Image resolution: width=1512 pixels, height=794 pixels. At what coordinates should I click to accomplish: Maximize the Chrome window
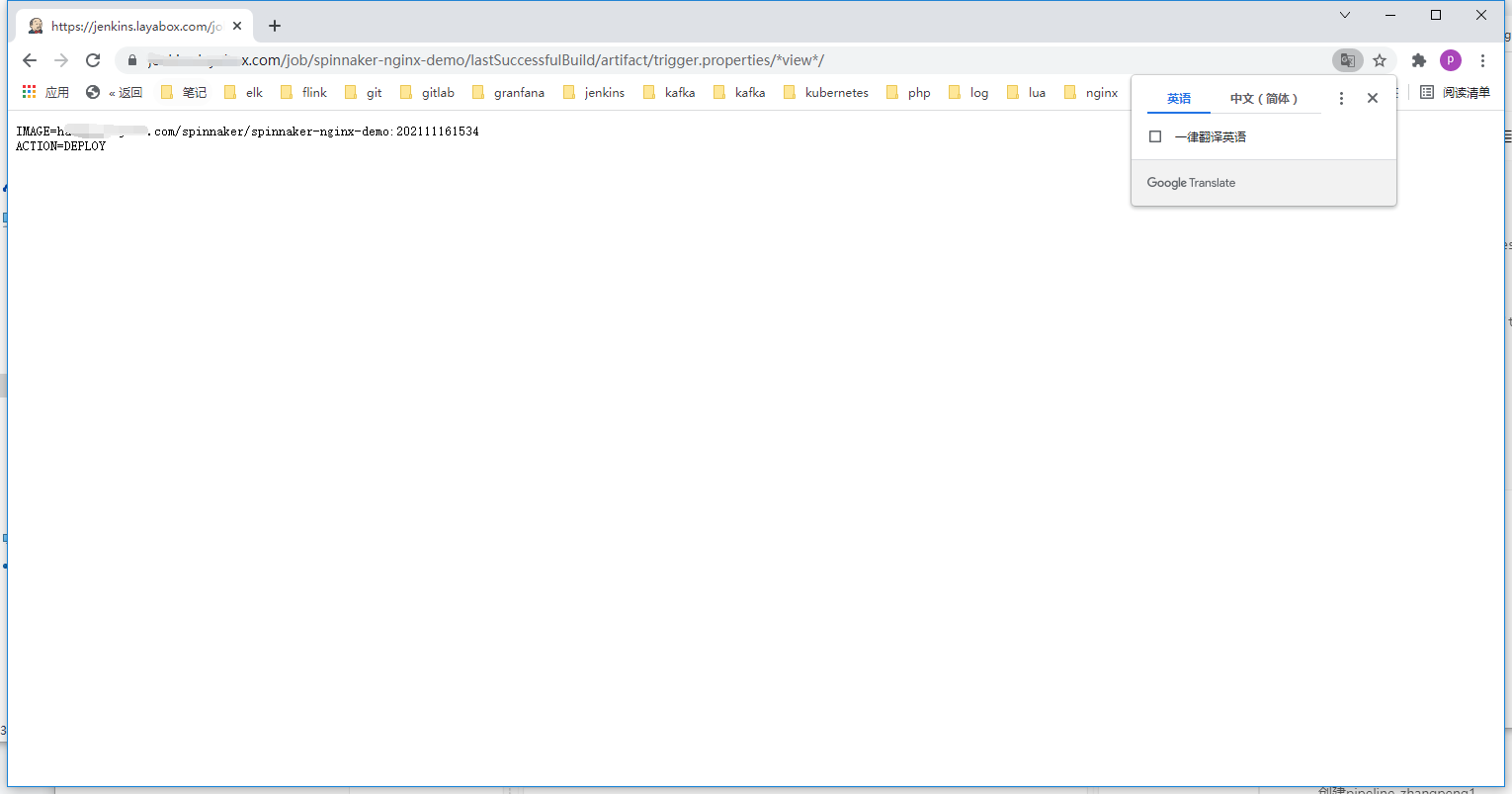pyautogui.click(x=1436, y=15)
